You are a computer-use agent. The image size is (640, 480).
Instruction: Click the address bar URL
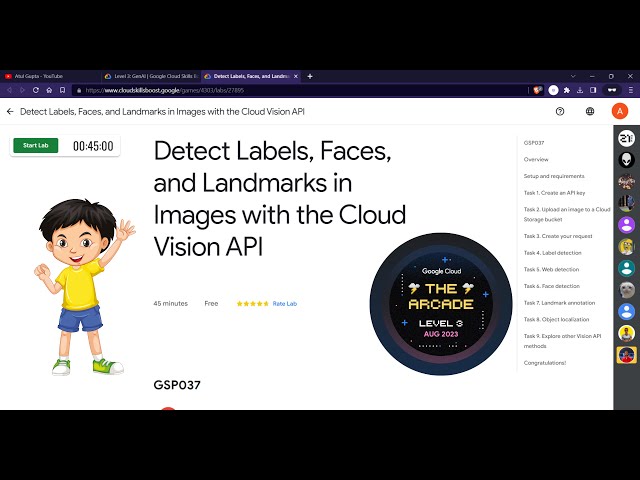point(165,90)
